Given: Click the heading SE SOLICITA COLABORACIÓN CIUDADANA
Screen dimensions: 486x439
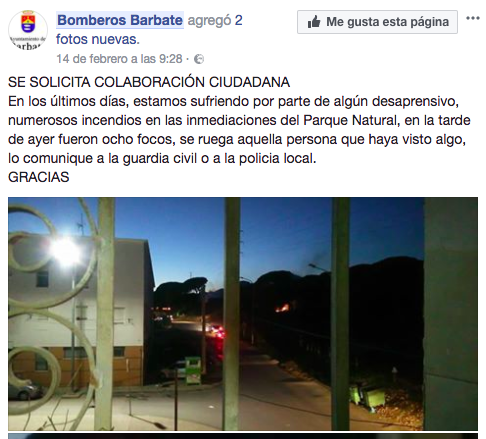Looking at the screenshot, I should pyautogui.click(x=149, y=82).
